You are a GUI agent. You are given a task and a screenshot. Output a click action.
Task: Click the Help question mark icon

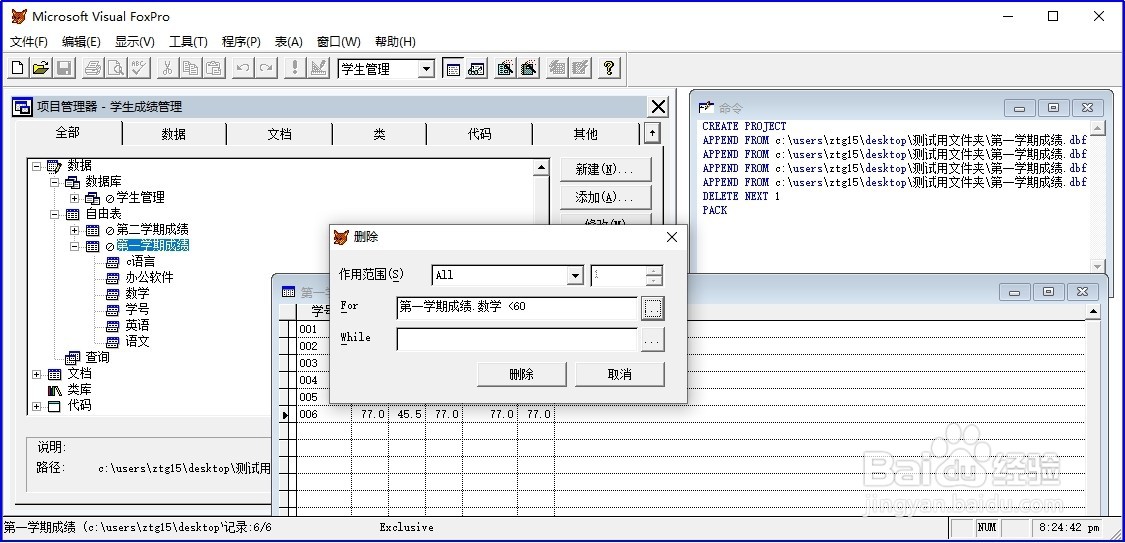click(609, 68)
